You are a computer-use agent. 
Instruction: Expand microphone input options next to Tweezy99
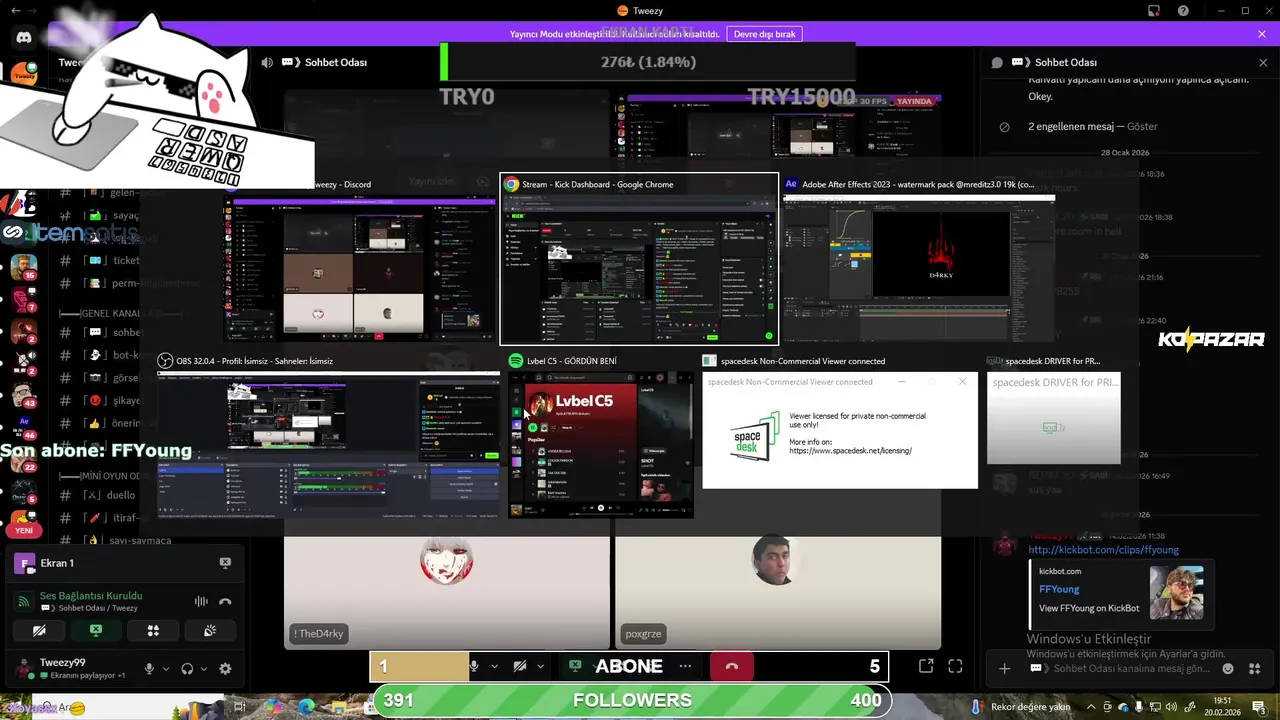tap(166, 668)
